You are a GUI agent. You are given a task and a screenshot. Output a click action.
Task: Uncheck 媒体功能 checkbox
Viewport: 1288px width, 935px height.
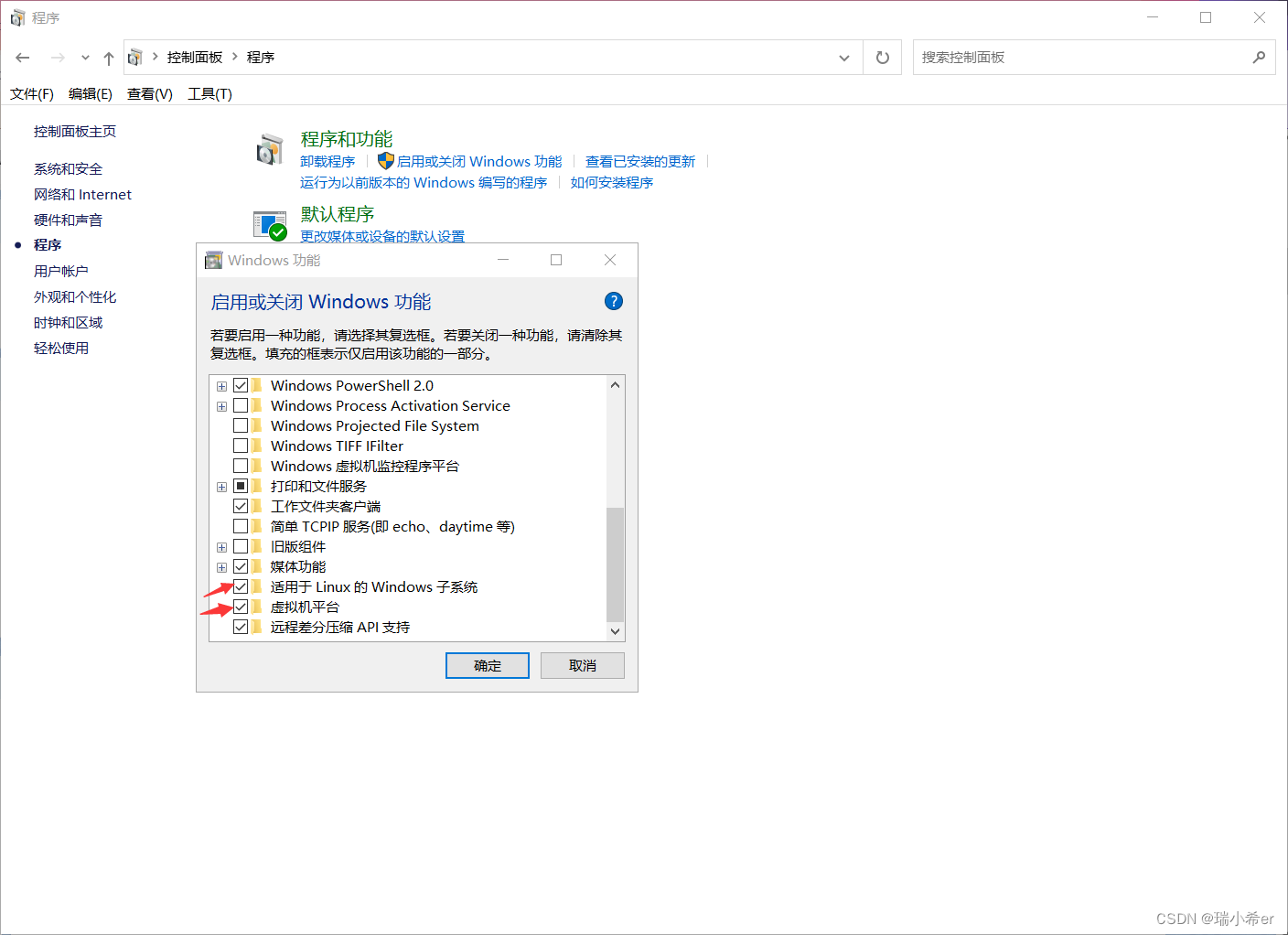click(x=241, y=566)
